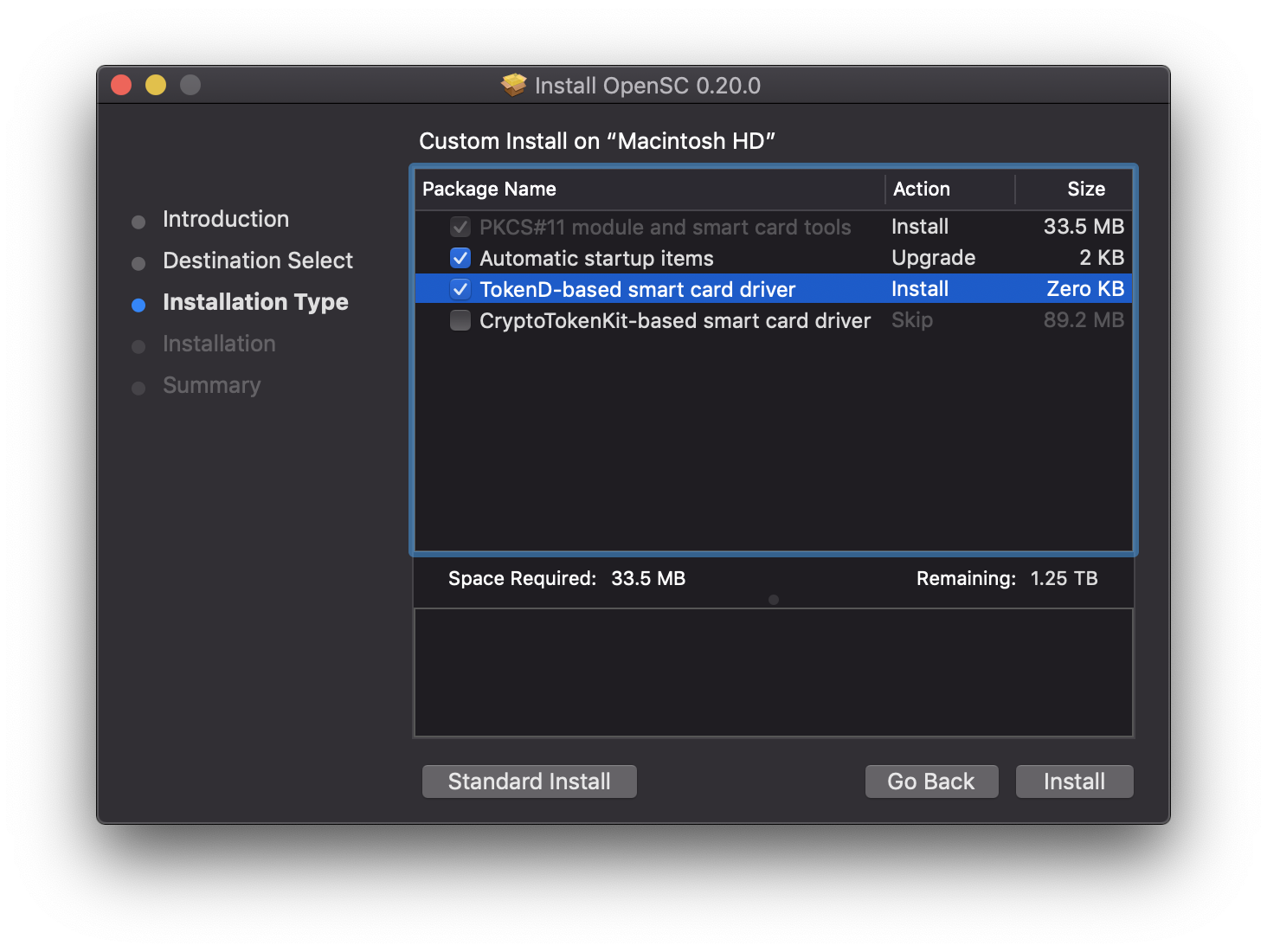The height and width of the screenshot is (952, 1267).
Task: Enable CryptoTokenKit-based smart card driver
Action: click(x=460, y=320)
